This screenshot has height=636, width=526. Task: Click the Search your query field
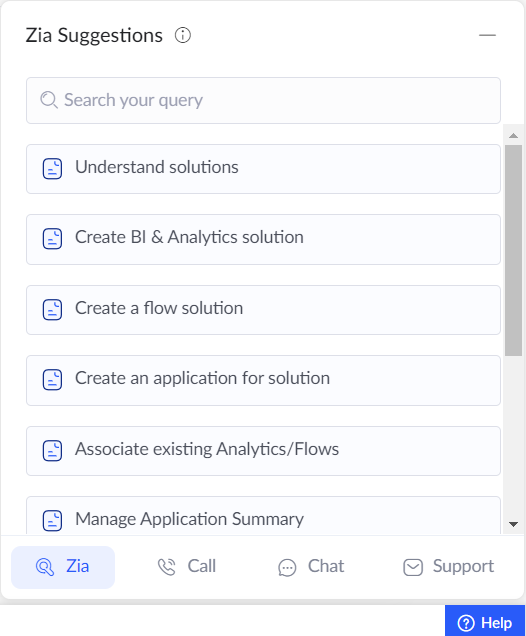point(263,101)
